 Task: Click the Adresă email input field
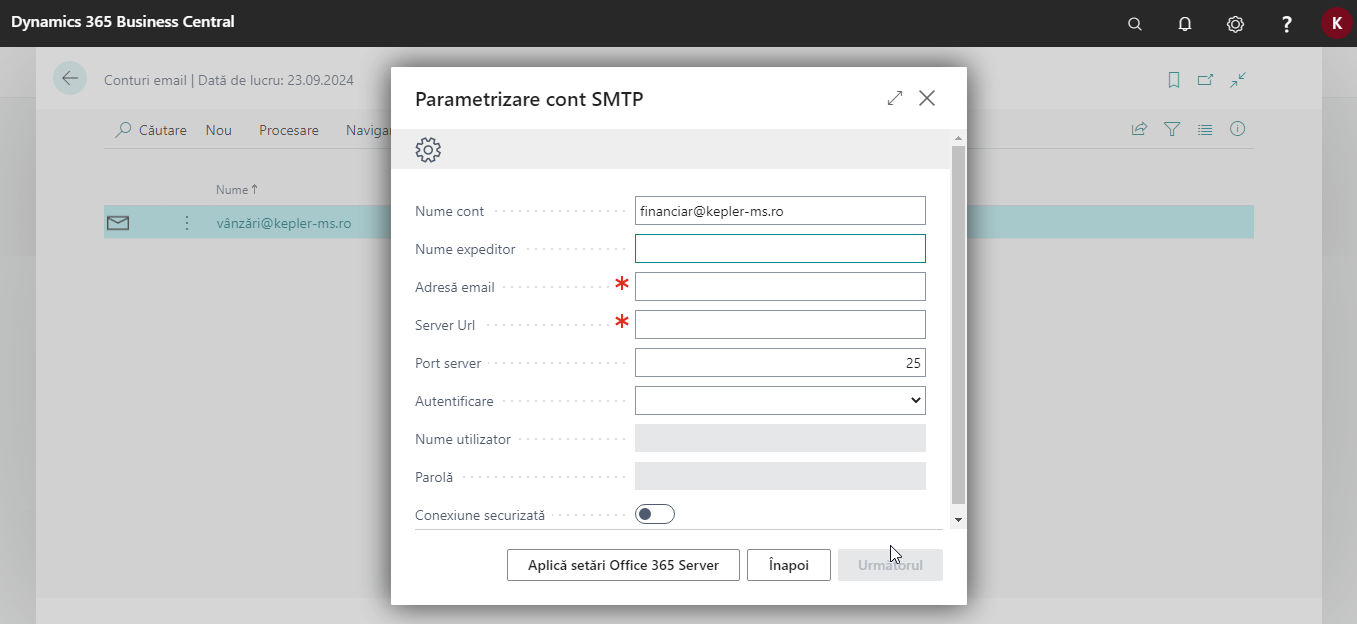780,287
